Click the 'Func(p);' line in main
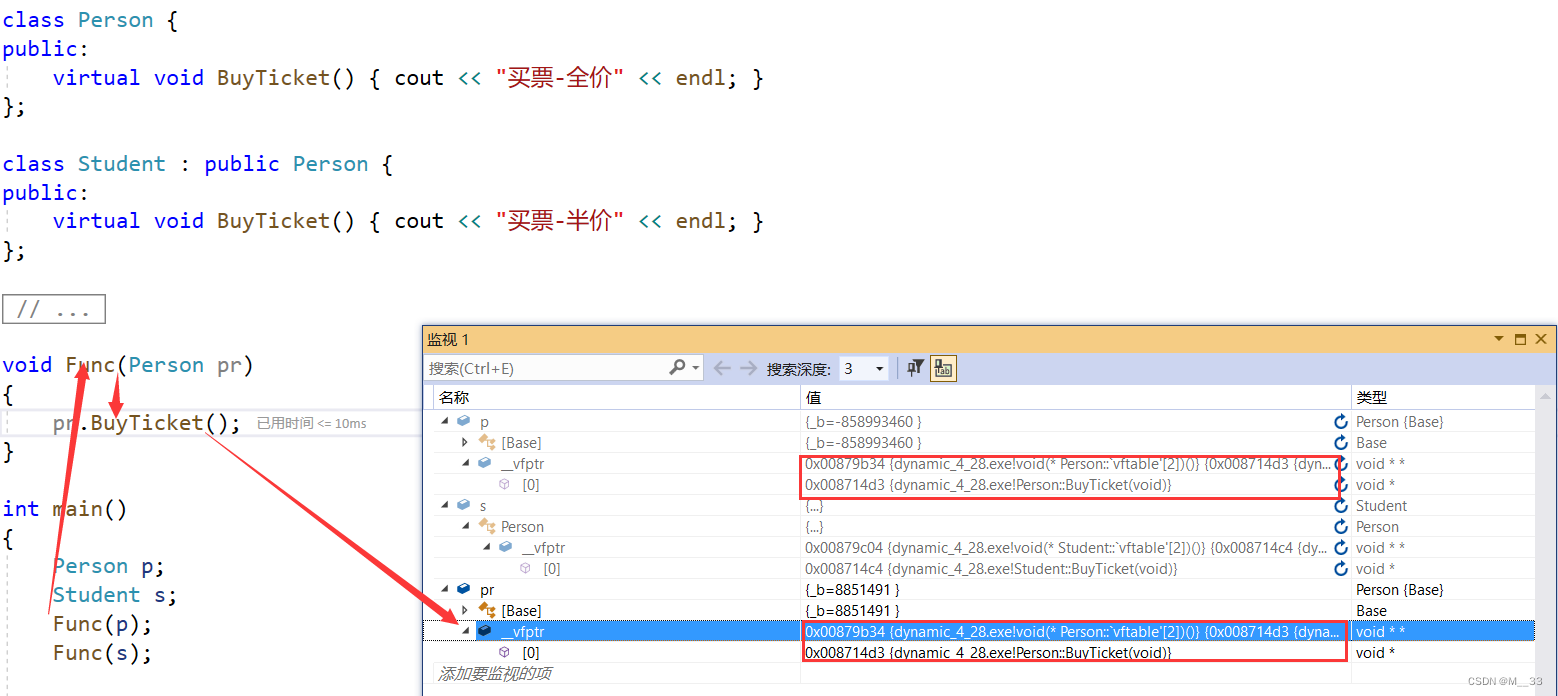The height and width of the screenshot is (696, 1558). [x=103, y=624]
